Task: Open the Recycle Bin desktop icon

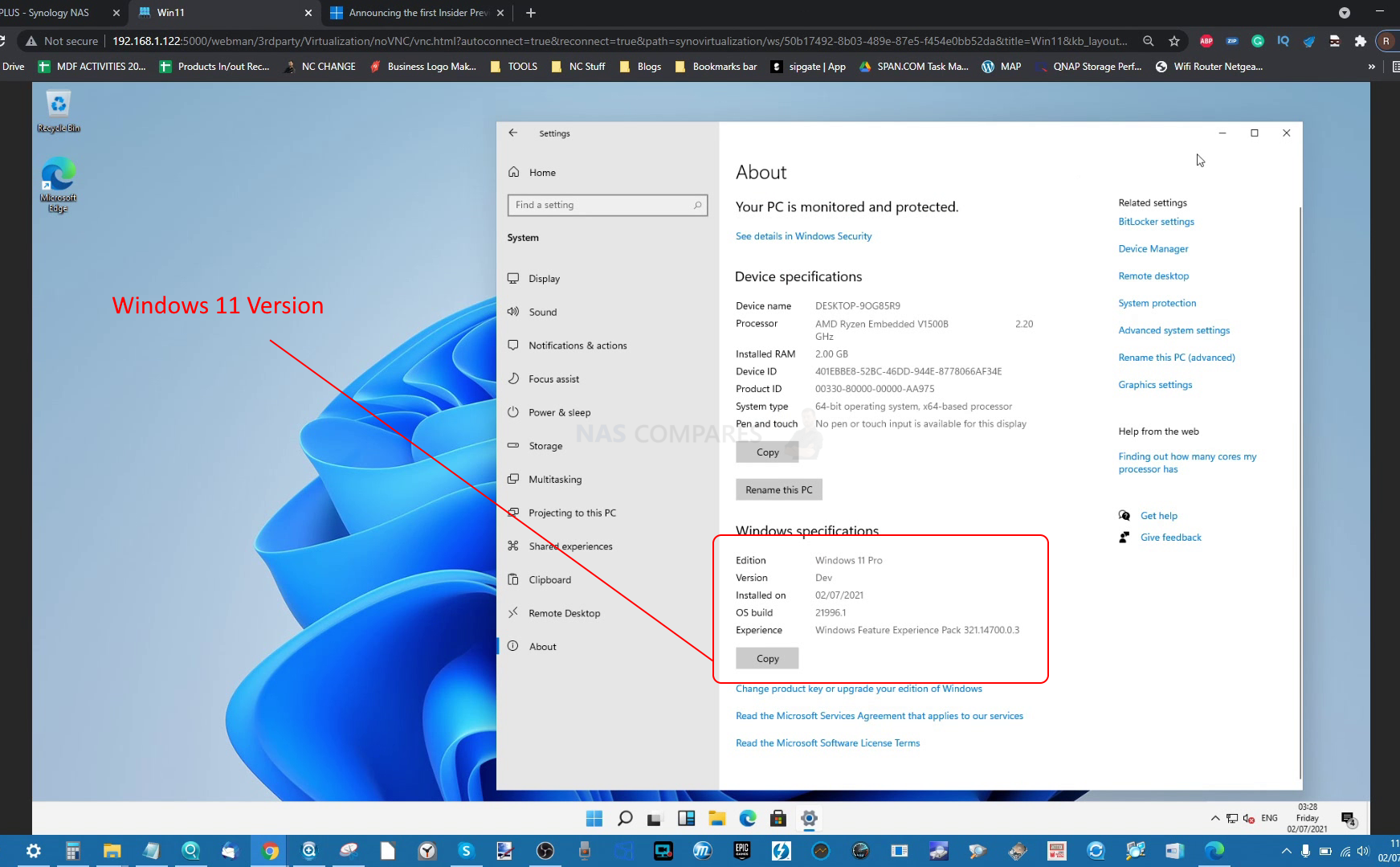Action: tap(58, 111)
